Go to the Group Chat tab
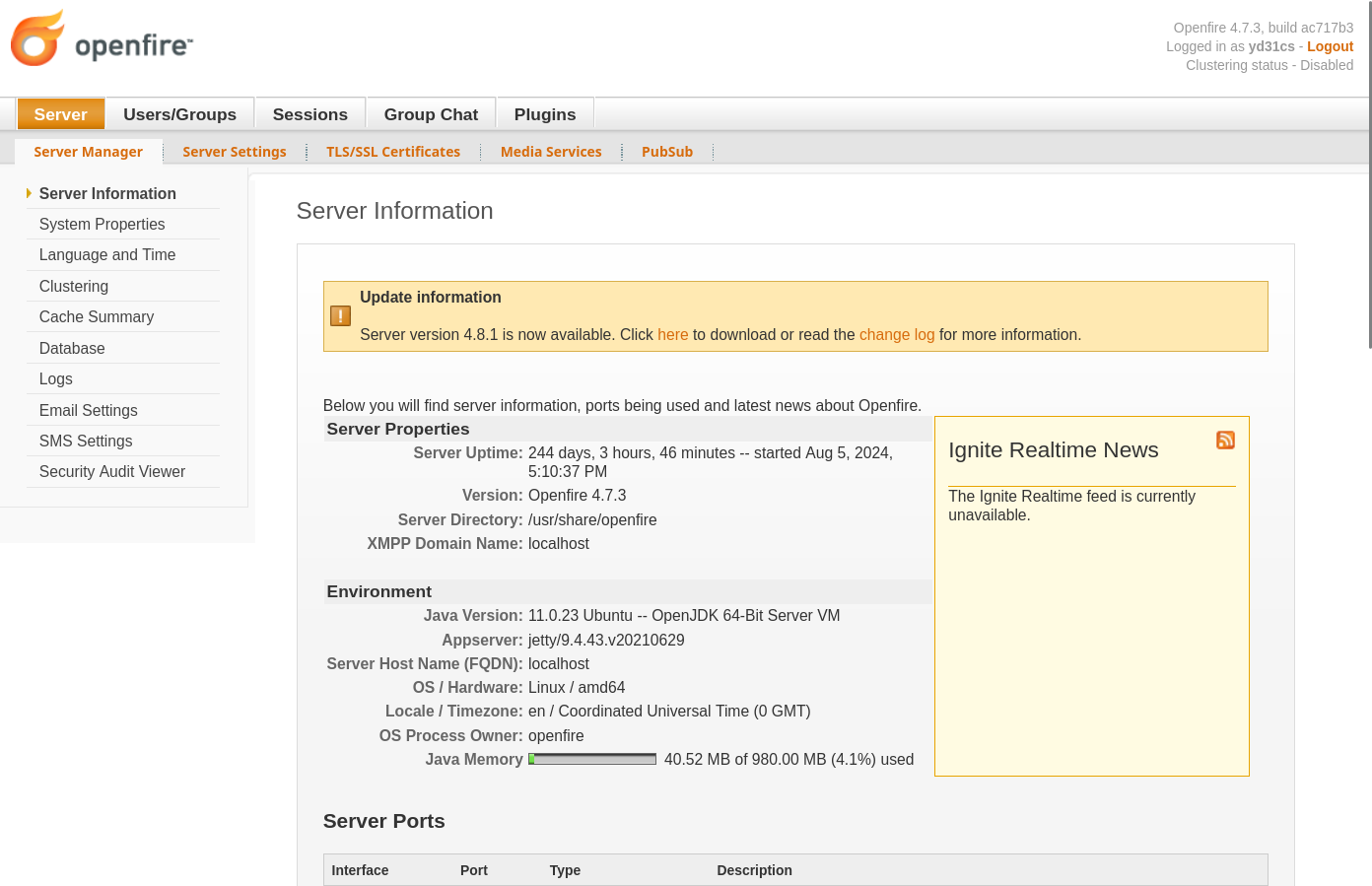 [431, 114]
